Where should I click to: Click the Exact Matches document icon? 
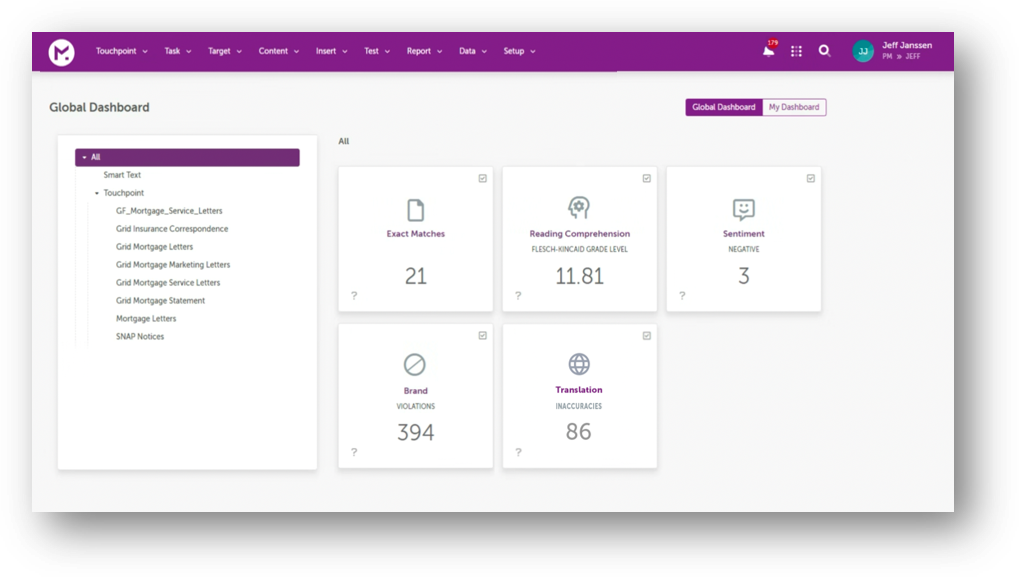coord(415,210)
